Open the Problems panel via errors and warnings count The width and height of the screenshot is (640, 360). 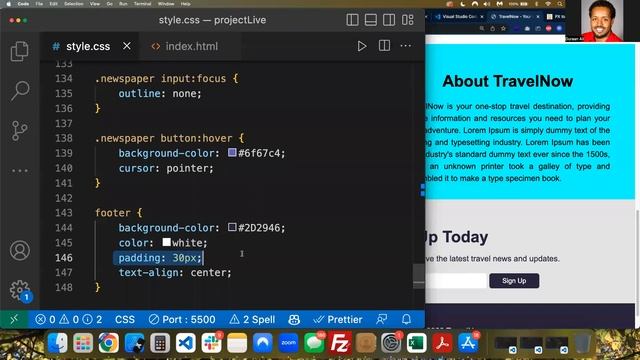tap(69, 319)
